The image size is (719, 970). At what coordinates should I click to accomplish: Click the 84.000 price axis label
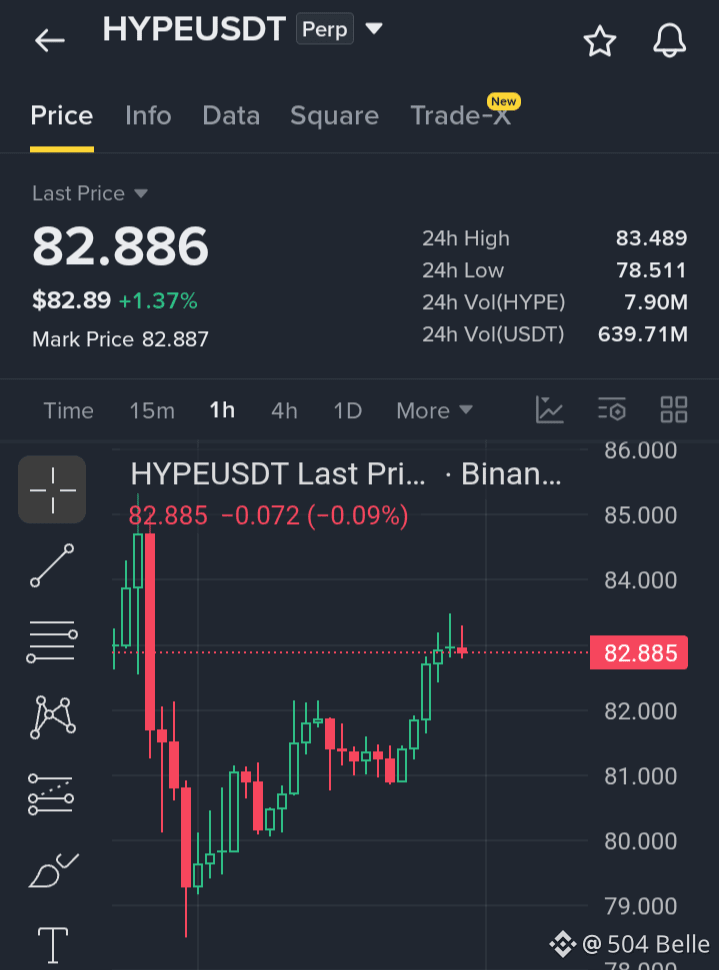coord(640,580)
